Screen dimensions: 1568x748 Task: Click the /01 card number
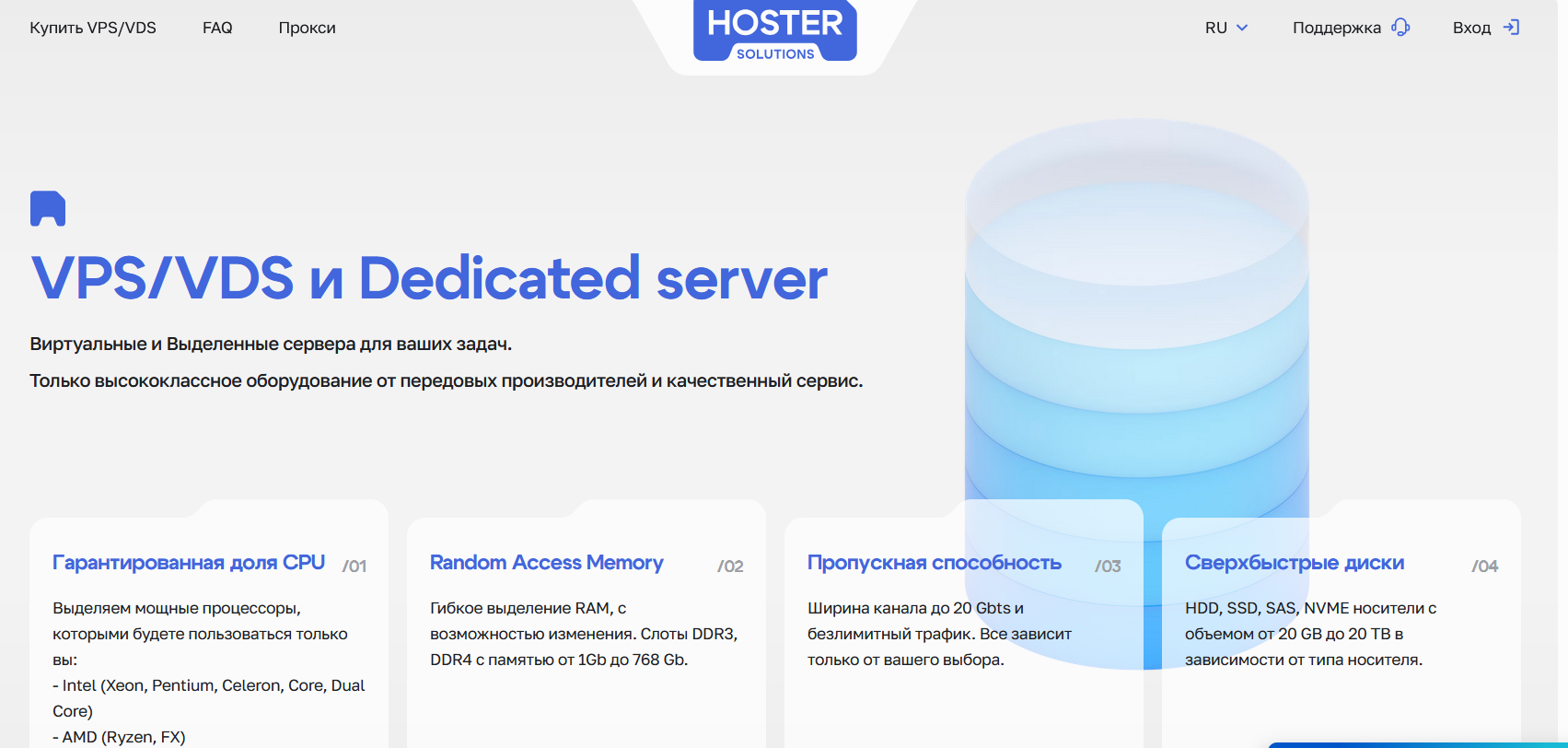[x=354, y=566]
